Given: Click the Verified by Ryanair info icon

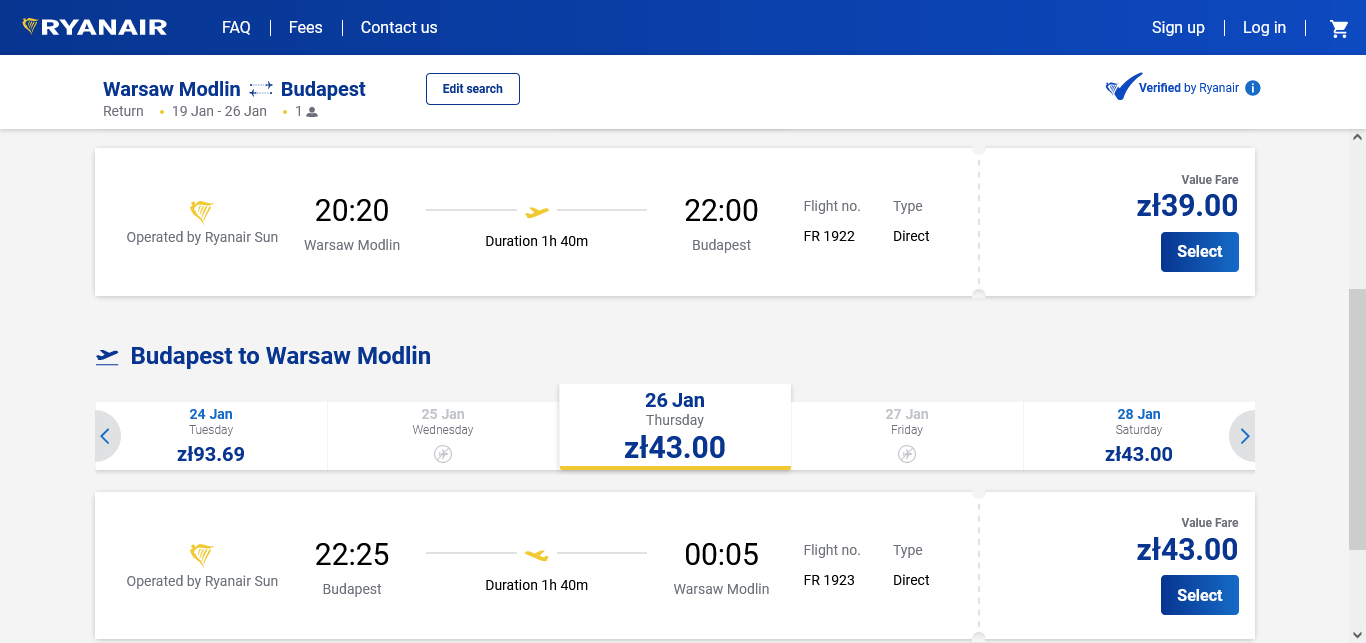Looking at the screenshot, I should point(1253,88).
